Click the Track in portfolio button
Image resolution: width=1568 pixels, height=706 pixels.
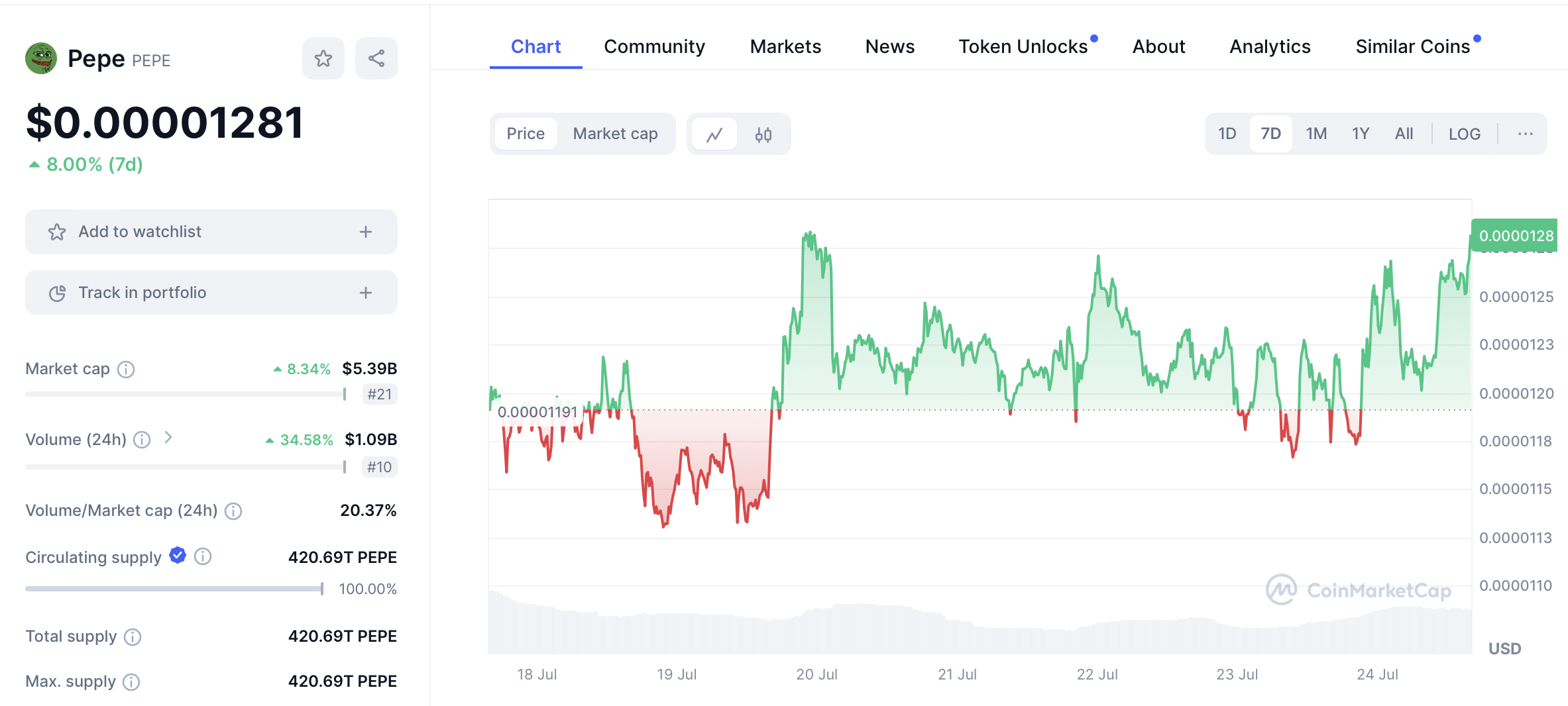pos(211,293)
